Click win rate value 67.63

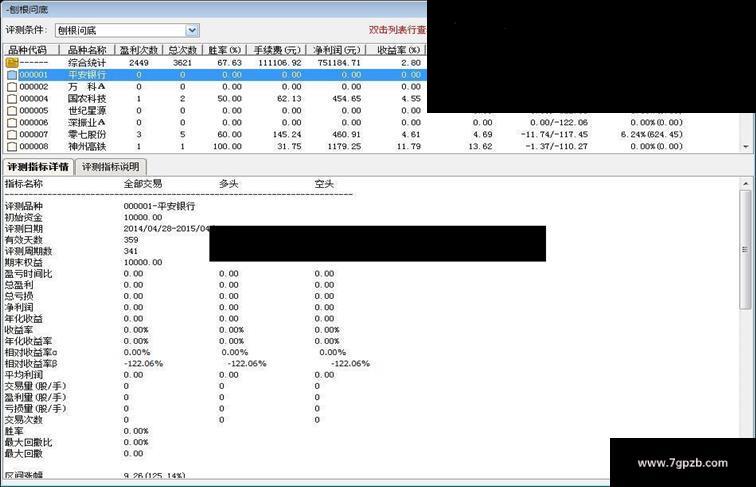coord(230,63)
